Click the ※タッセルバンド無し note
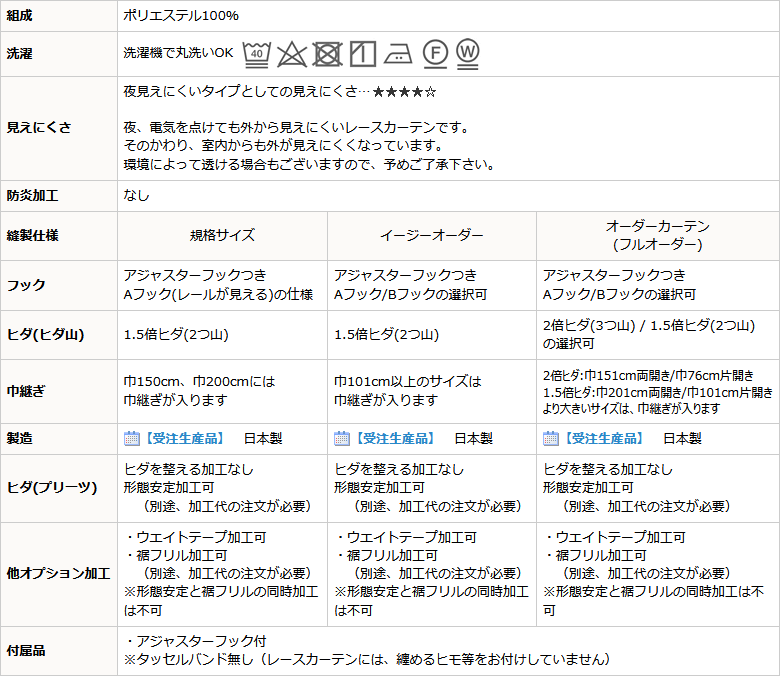Image resolution: width=780 pixels, height=676 pixels. coord(367,660)
